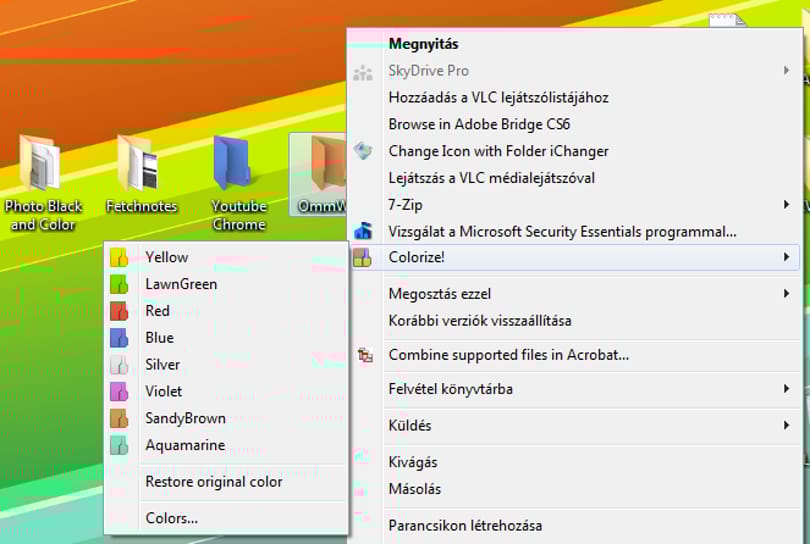This screenshot has height=544, width=810.
Task: Pick the Yellow text label
Action: coord(166,257)
